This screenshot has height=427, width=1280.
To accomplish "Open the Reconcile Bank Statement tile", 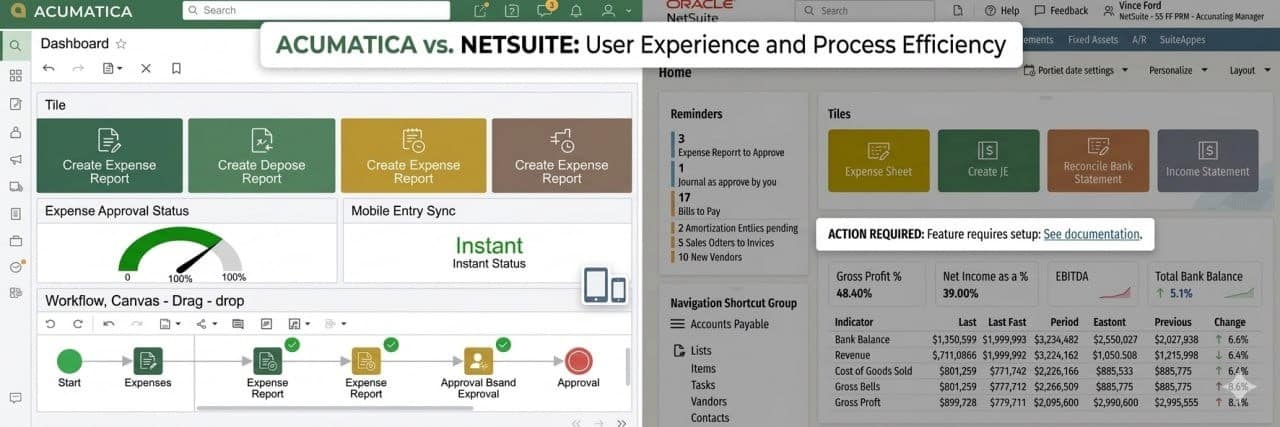I will tap(1098, 161).
